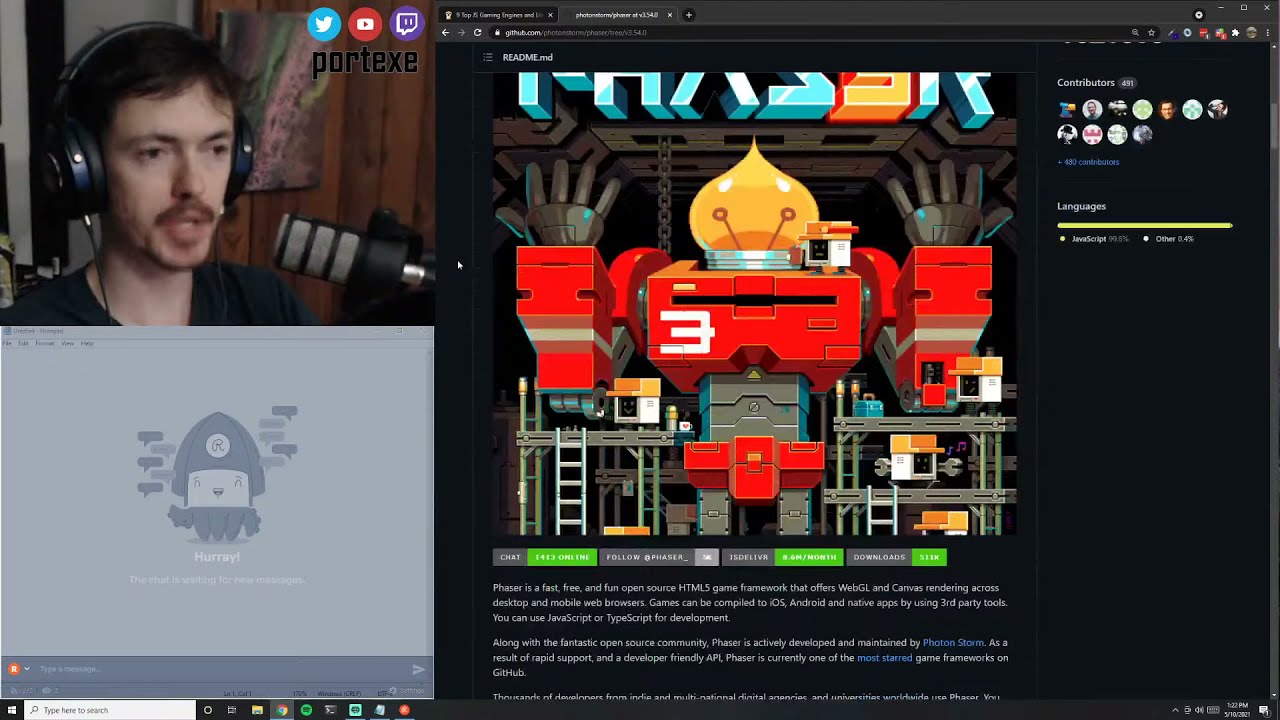
Task: Close the '9 Top JS Gaming Engines' tab
Action: click(x=550, y=15)
